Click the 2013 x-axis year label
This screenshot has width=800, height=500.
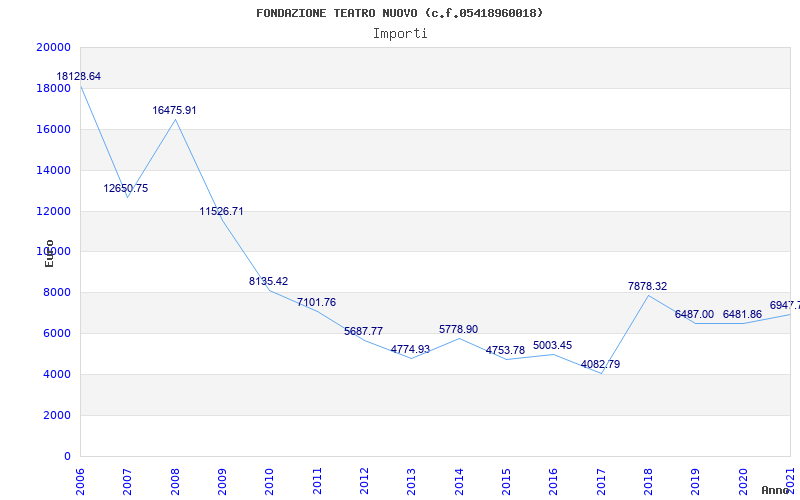click(x=412, y=481)
